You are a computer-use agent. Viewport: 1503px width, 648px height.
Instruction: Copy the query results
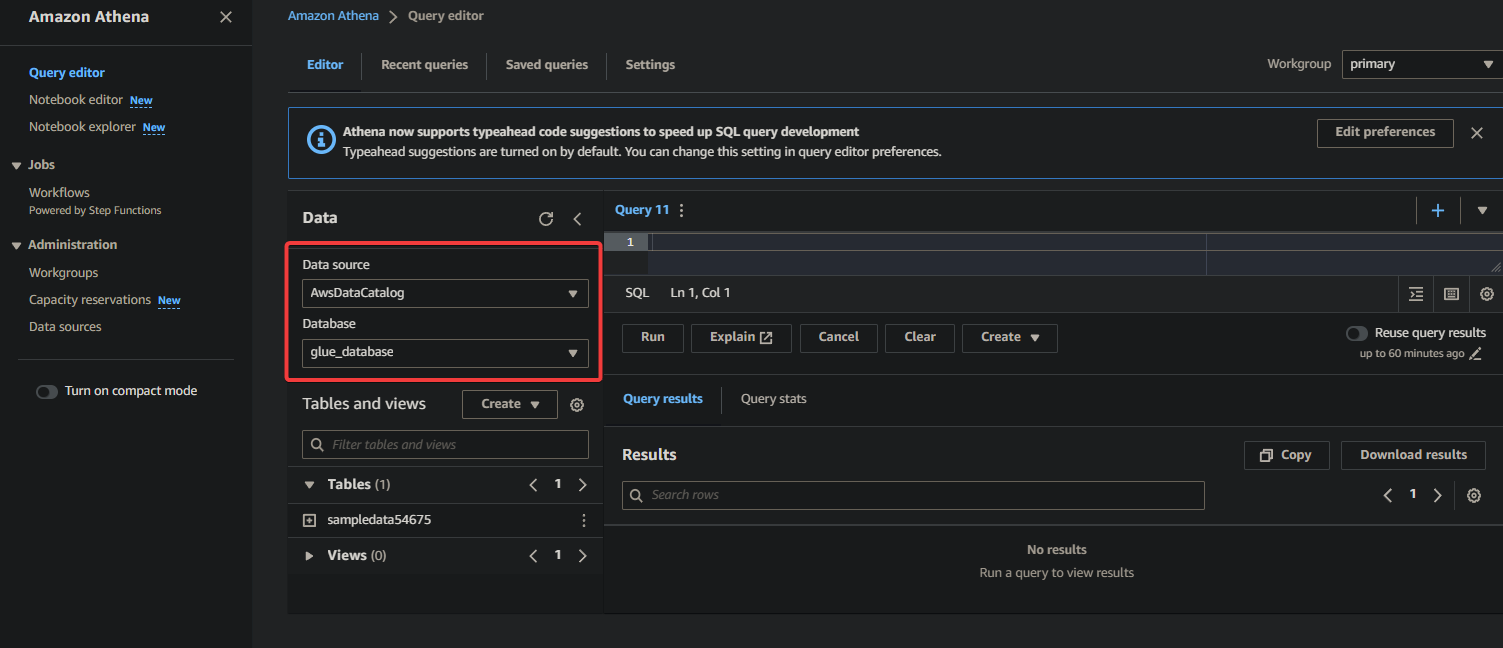point(1286,455)
